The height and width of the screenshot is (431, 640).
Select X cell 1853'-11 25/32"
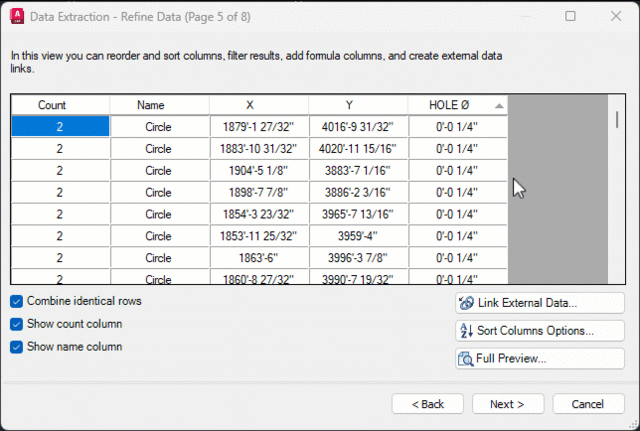[x=259, y=236]
